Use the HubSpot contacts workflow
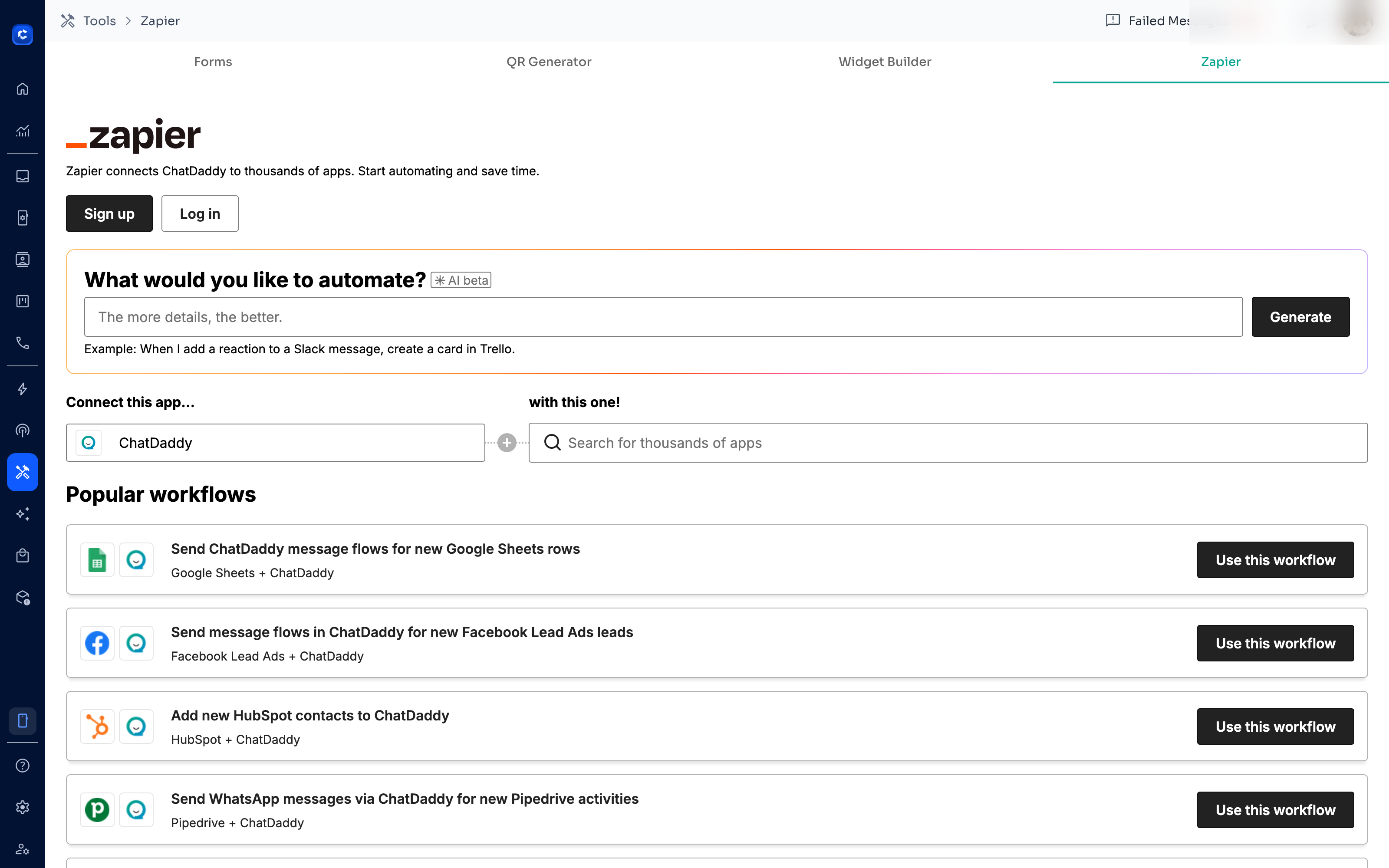The width and height of the screenshot is (1389, 868). tap(1275, 726)
